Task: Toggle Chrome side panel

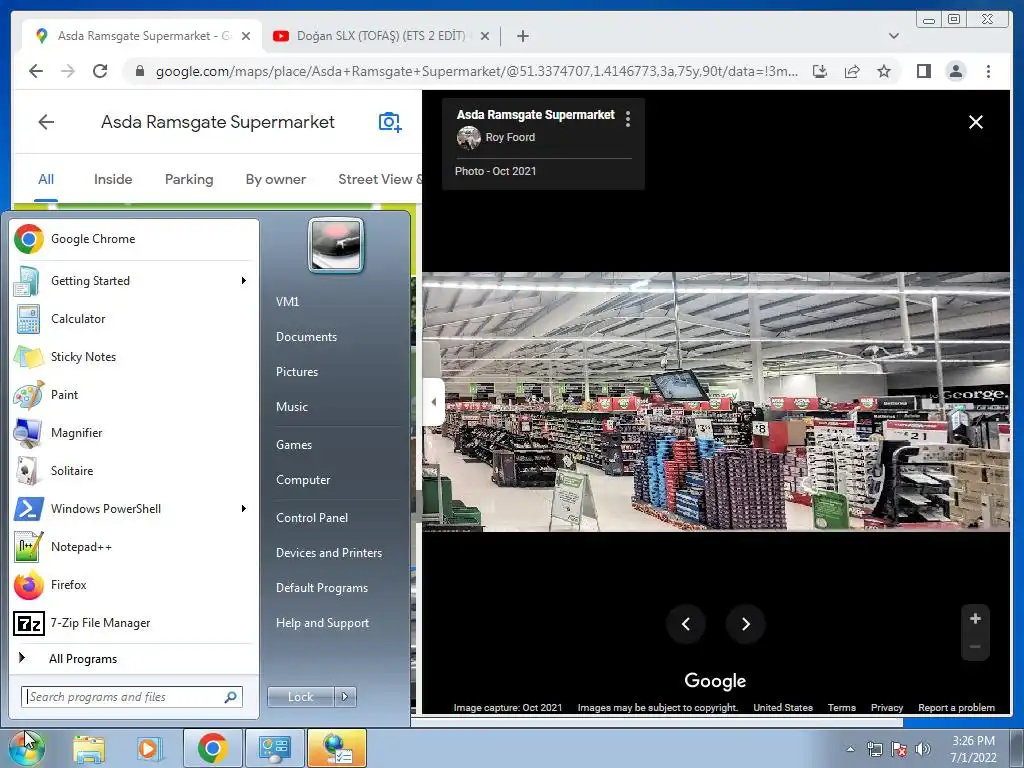Action: point(923,71)
